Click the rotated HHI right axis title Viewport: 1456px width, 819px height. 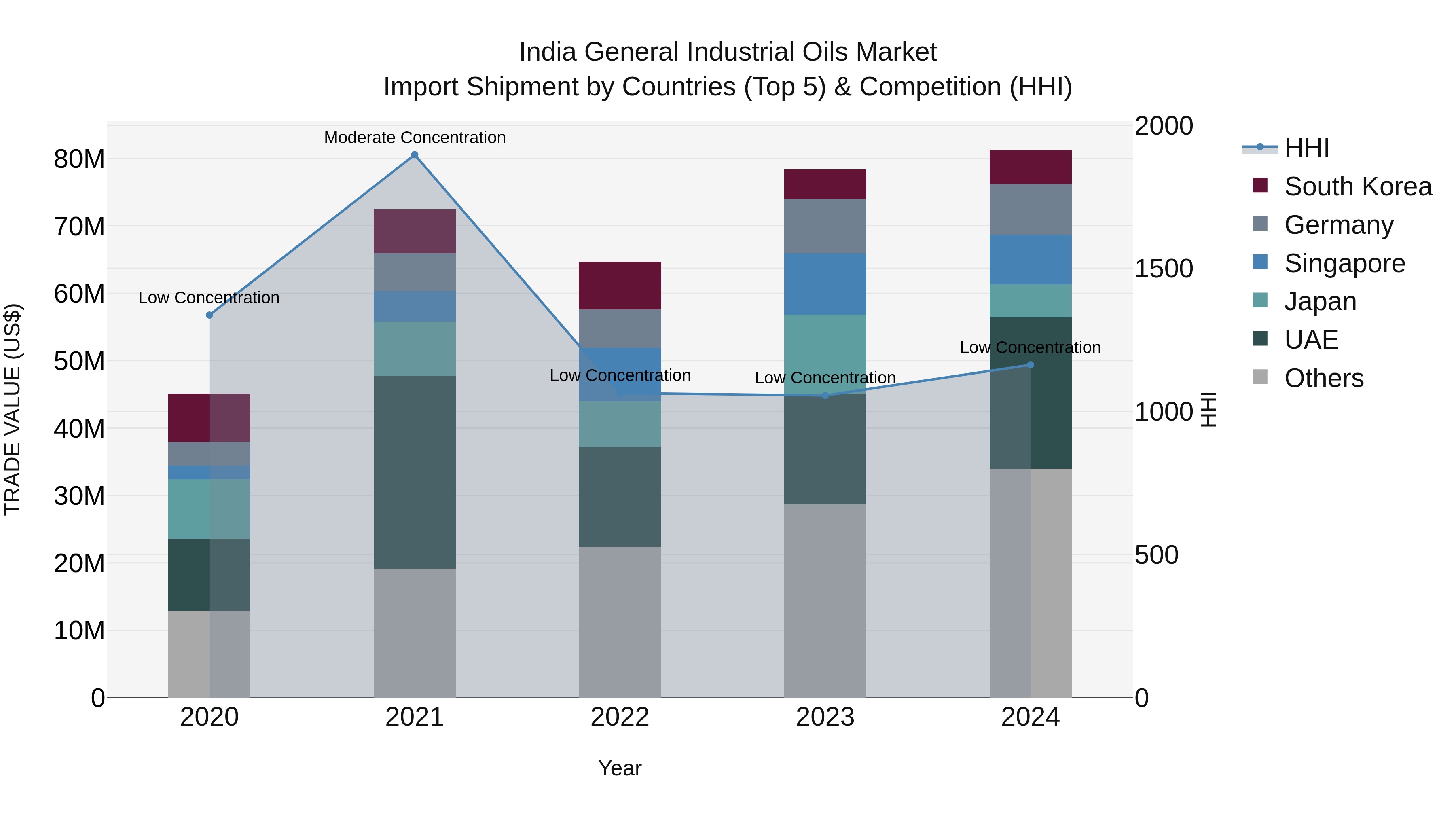pos(1208,409)
